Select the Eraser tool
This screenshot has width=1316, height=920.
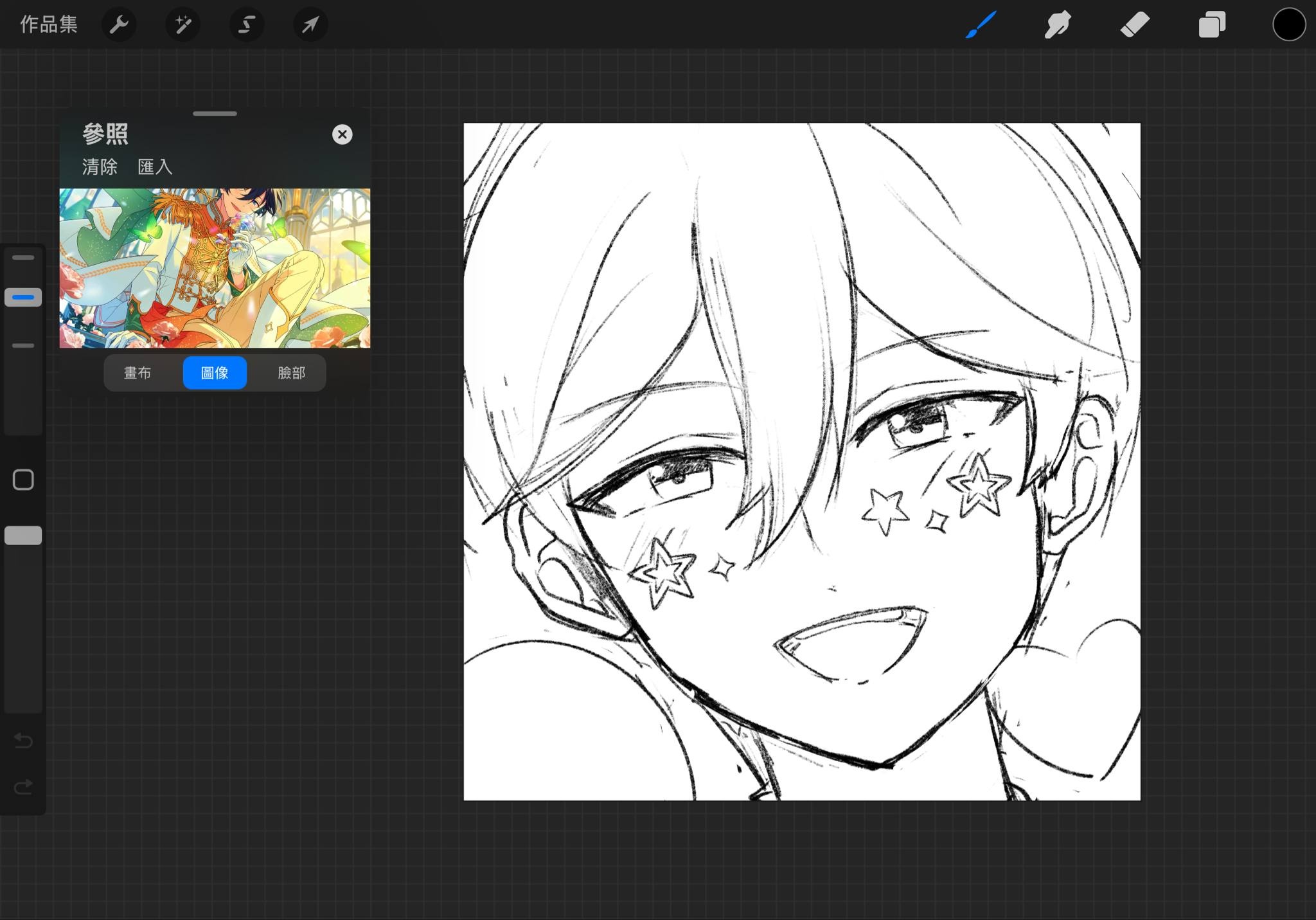point(1135,25)
